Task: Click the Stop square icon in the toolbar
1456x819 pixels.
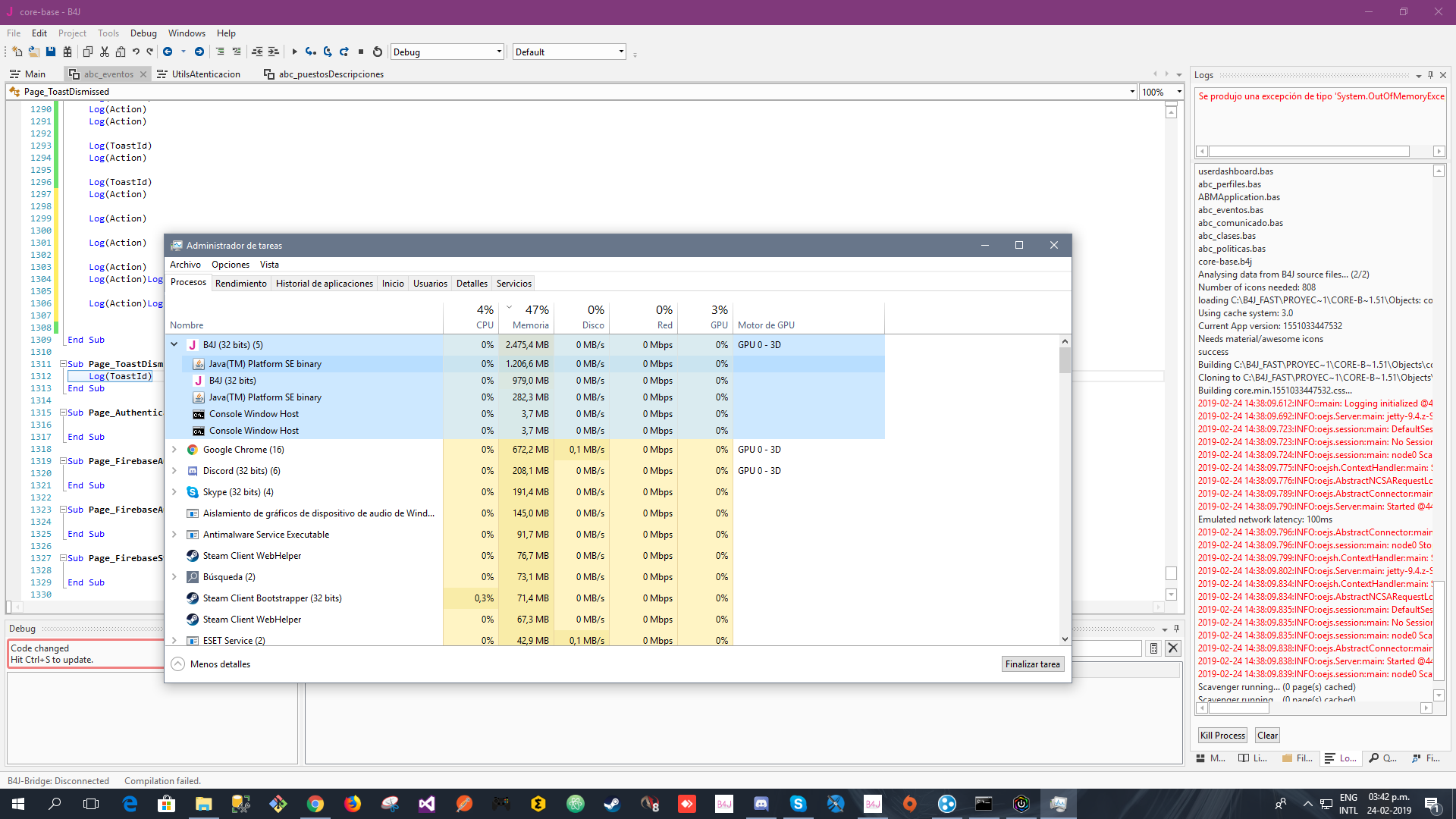Action: 361,52
